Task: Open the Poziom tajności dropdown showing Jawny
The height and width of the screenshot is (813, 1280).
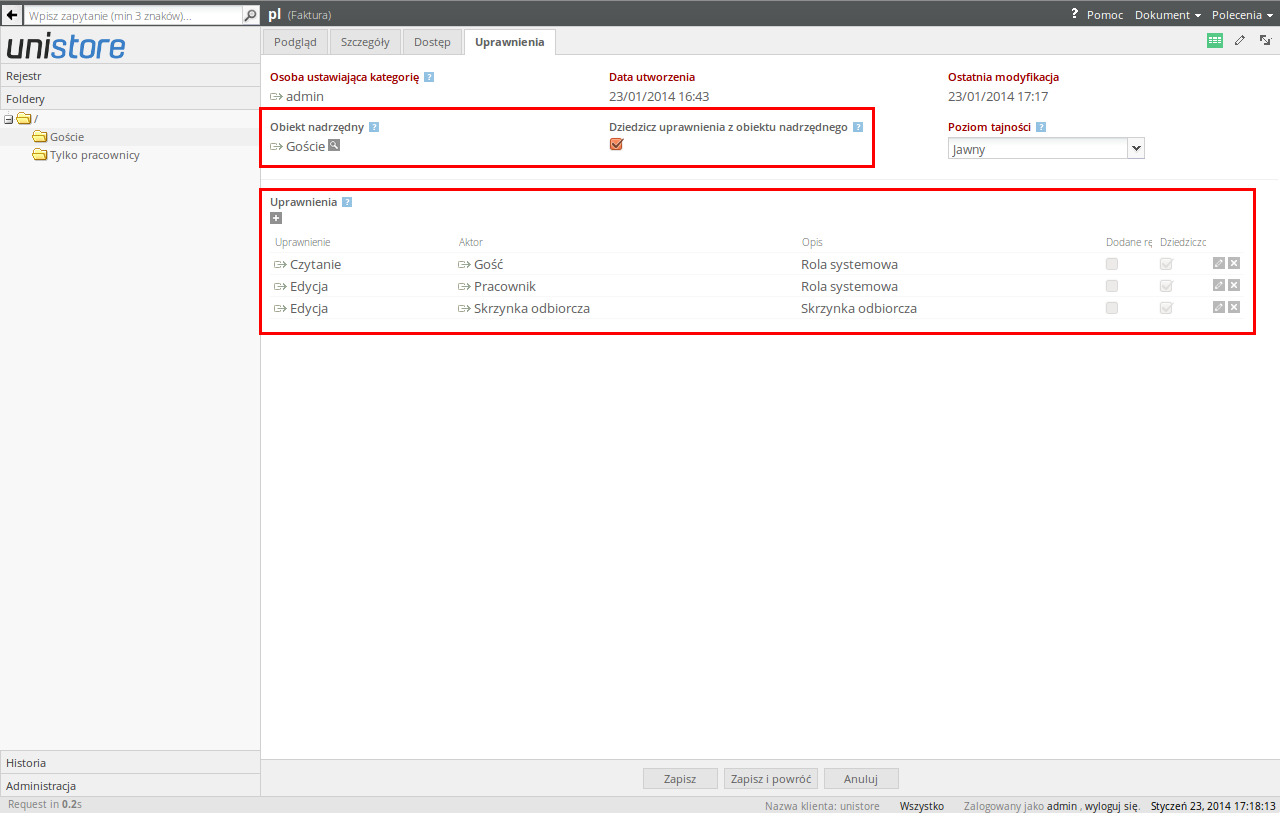Action: point(1046,149)
